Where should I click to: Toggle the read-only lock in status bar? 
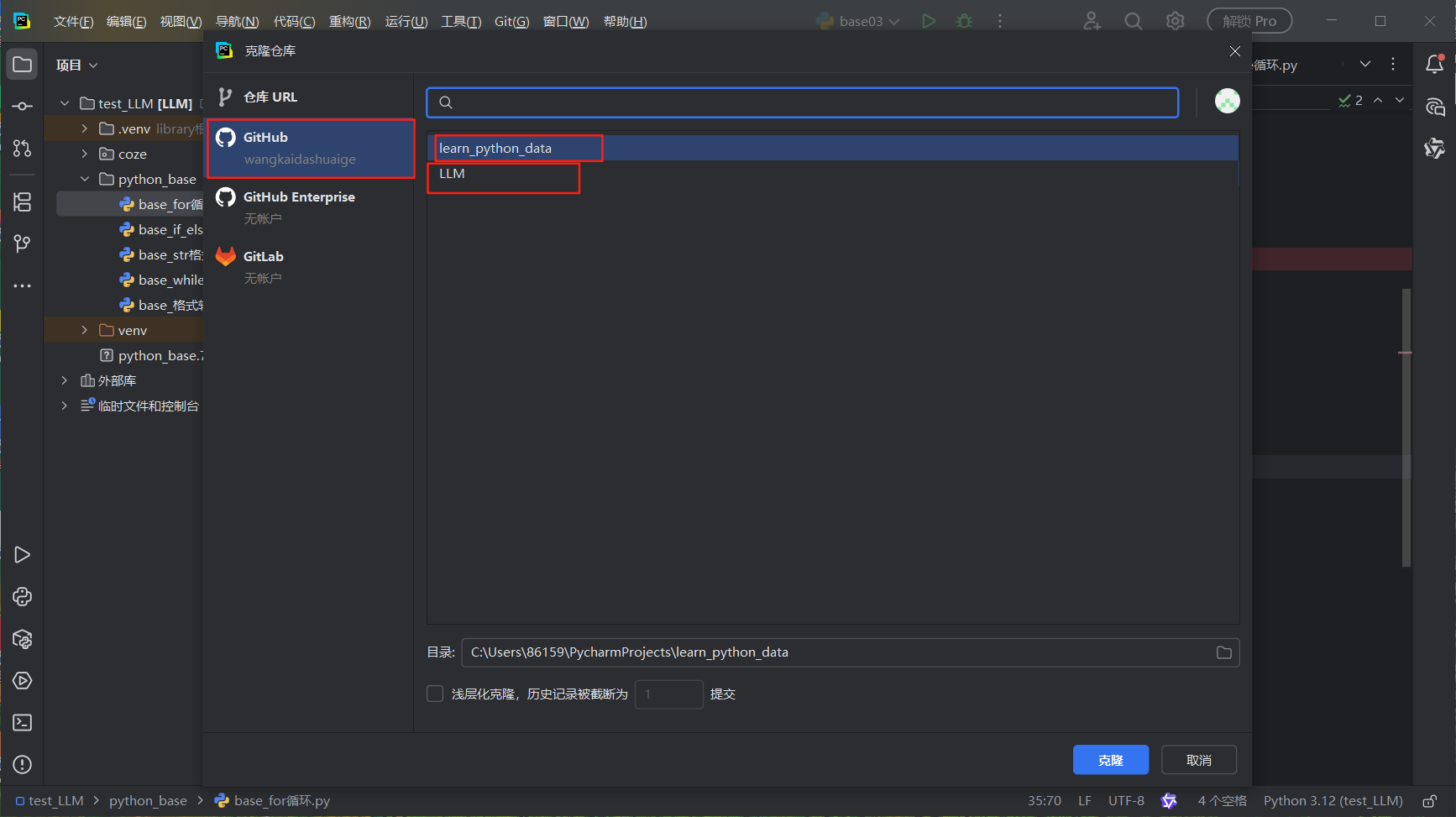point(1430,801)
